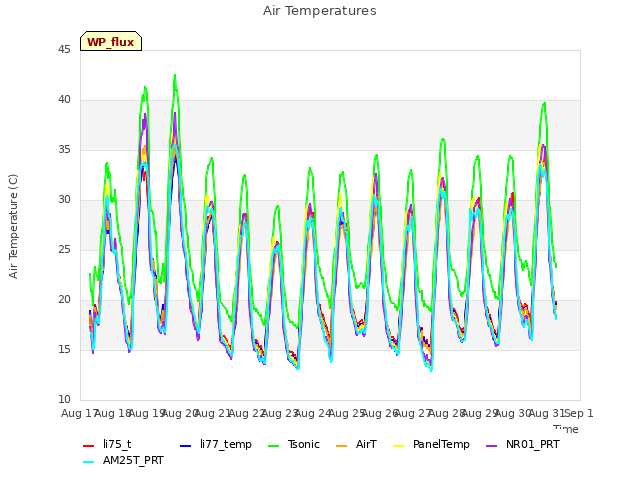Click the orange AirT legend swatch
Screen dimensions: 640x480
(341, 446)
